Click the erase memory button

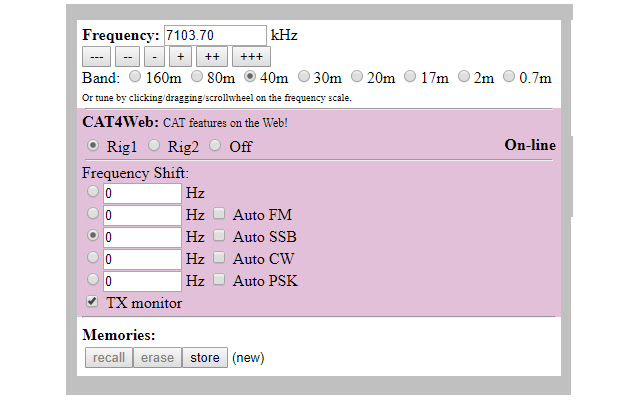[157, 358]
